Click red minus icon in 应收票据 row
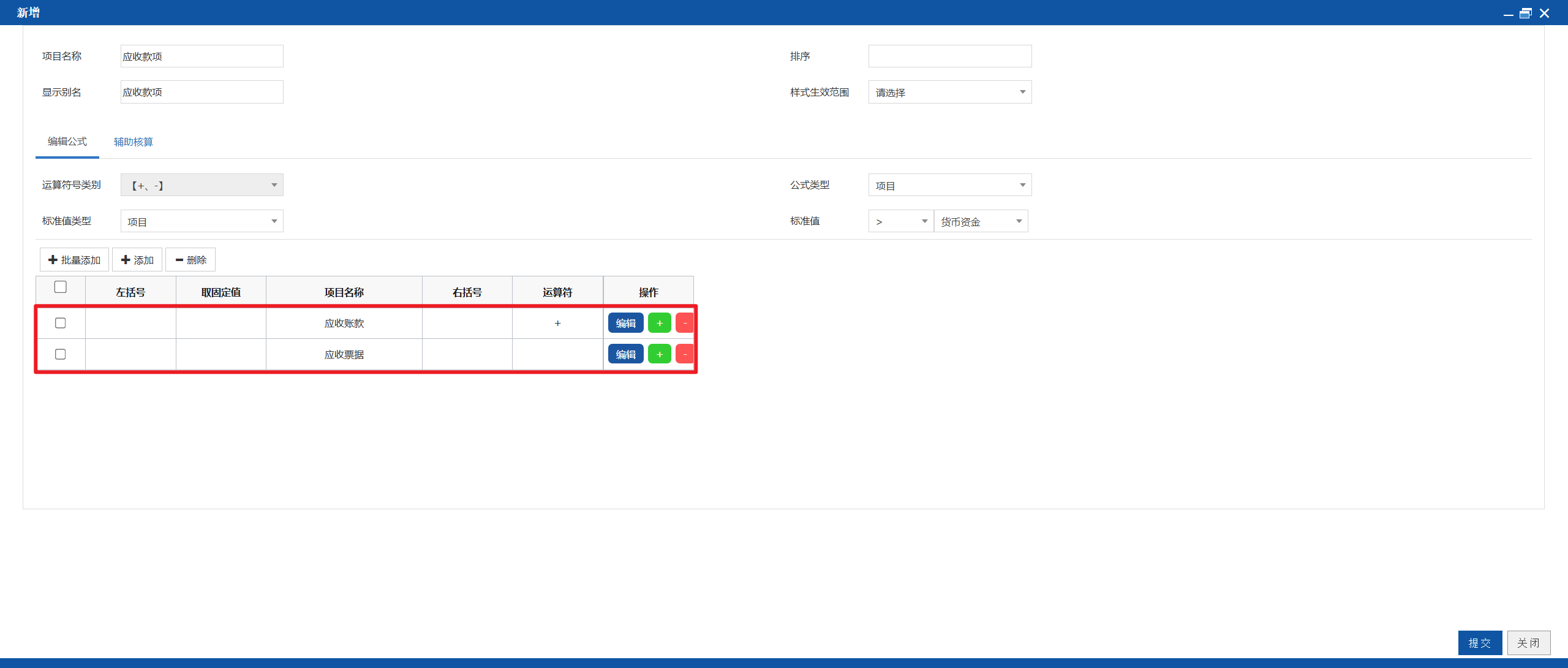This screenshot has width=1568, height=668. (x=684, y=354)
